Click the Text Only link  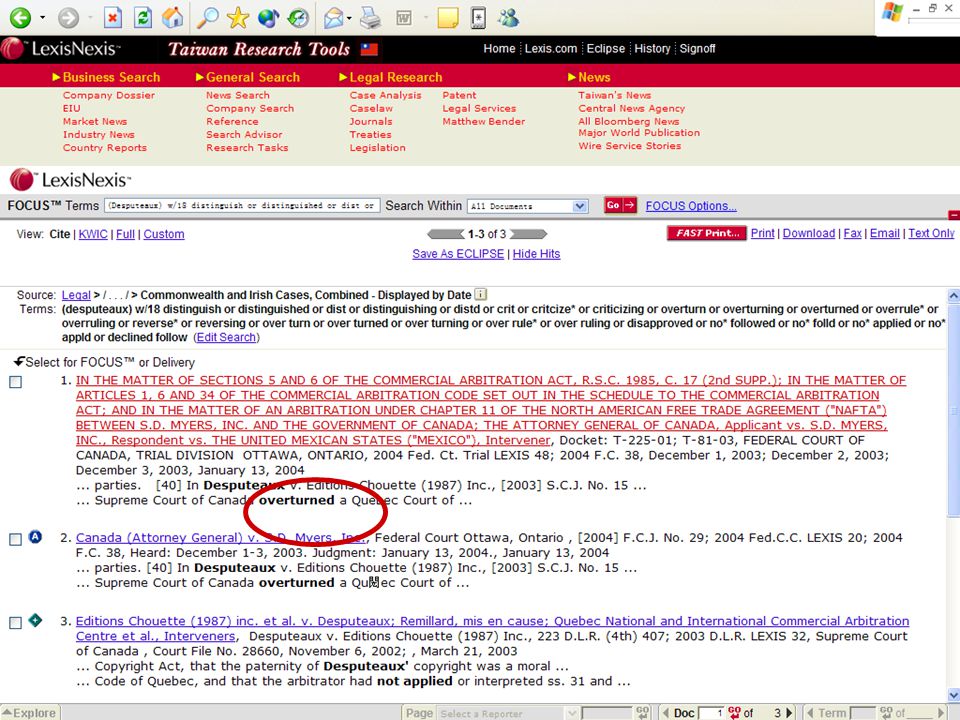coord(931,233)
